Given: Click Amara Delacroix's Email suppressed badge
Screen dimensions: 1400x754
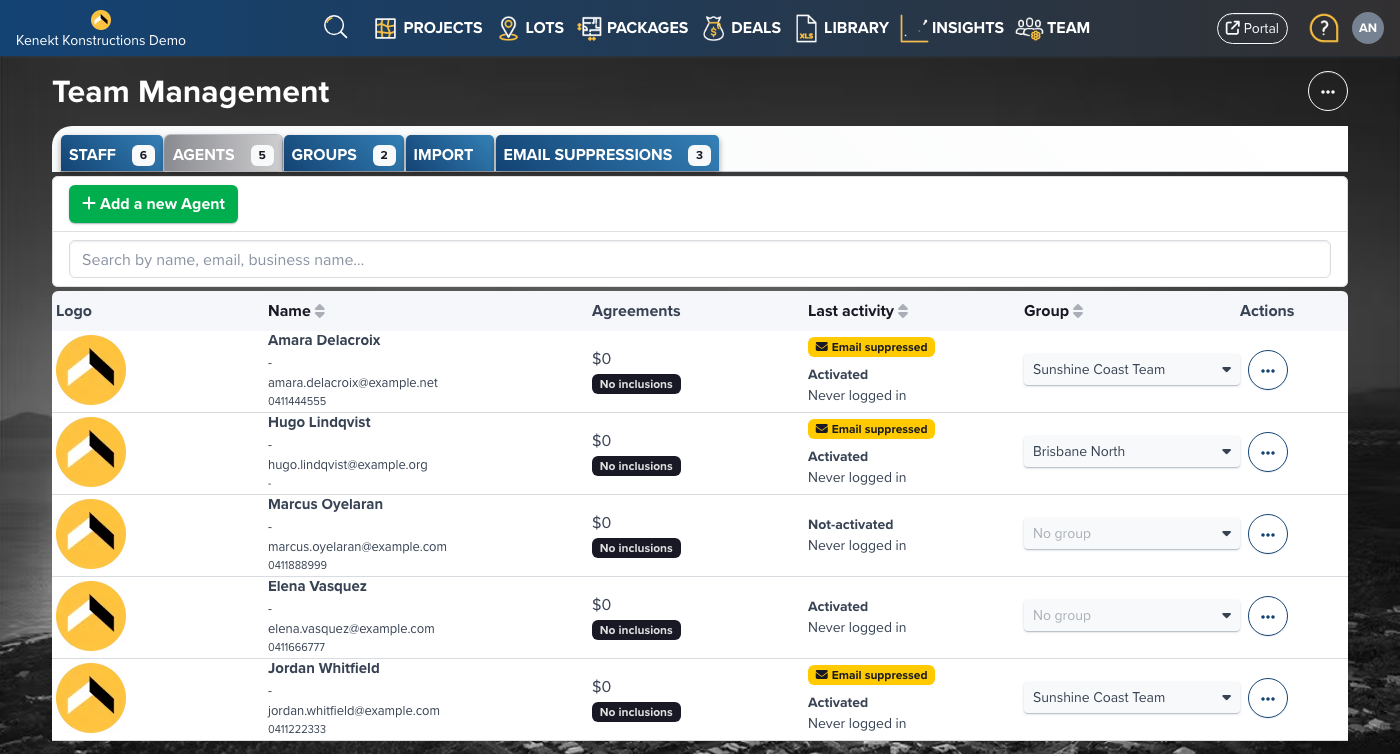Looking at the screenshot, I should [871, 347].
